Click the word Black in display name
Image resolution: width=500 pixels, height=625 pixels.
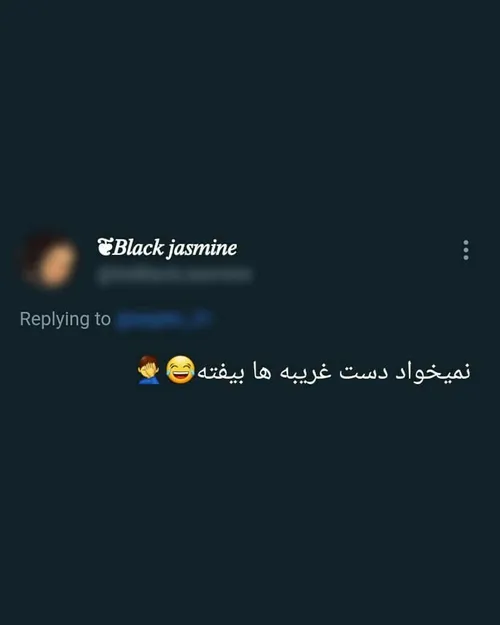click(138, 247)
